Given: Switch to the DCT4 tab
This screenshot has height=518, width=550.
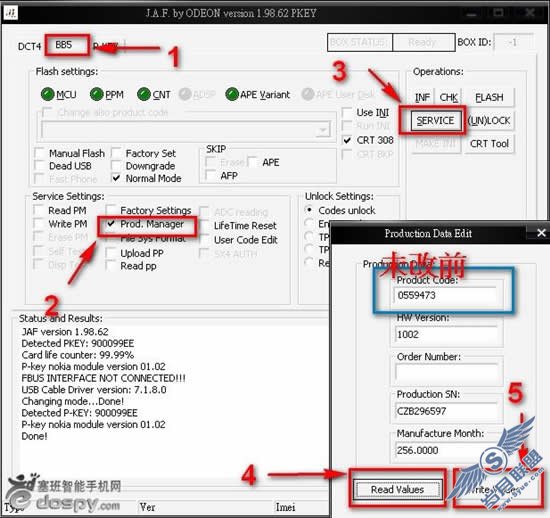Looking at the screenshot, I should (x=29, y=46).
